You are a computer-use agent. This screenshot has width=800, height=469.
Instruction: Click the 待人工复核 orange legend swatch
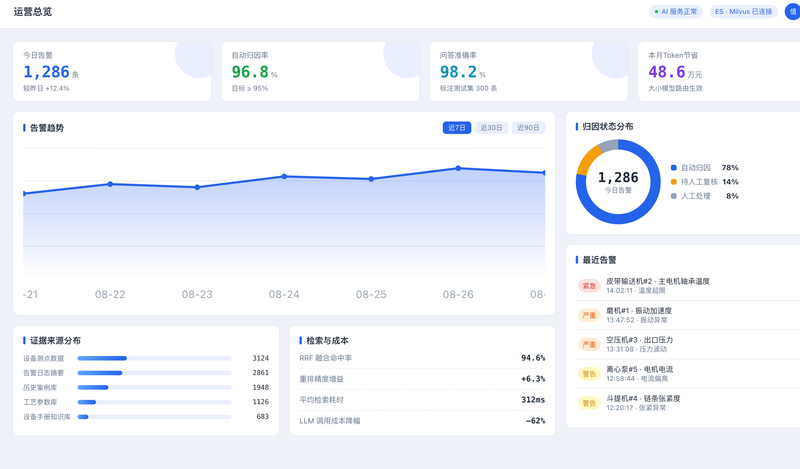click(673, 182)
